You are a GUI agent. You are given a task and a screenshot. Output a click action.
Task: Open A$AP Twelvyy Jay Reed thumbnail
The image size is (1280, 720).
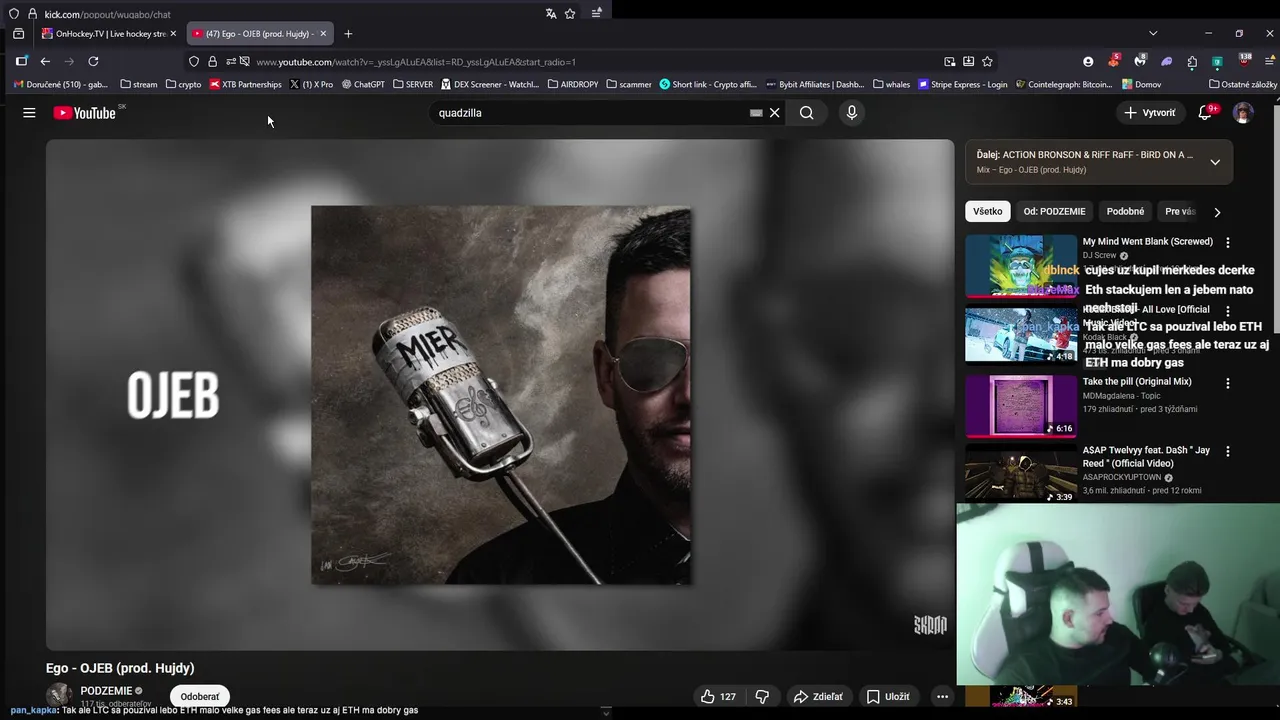(x=1021, y=474)
